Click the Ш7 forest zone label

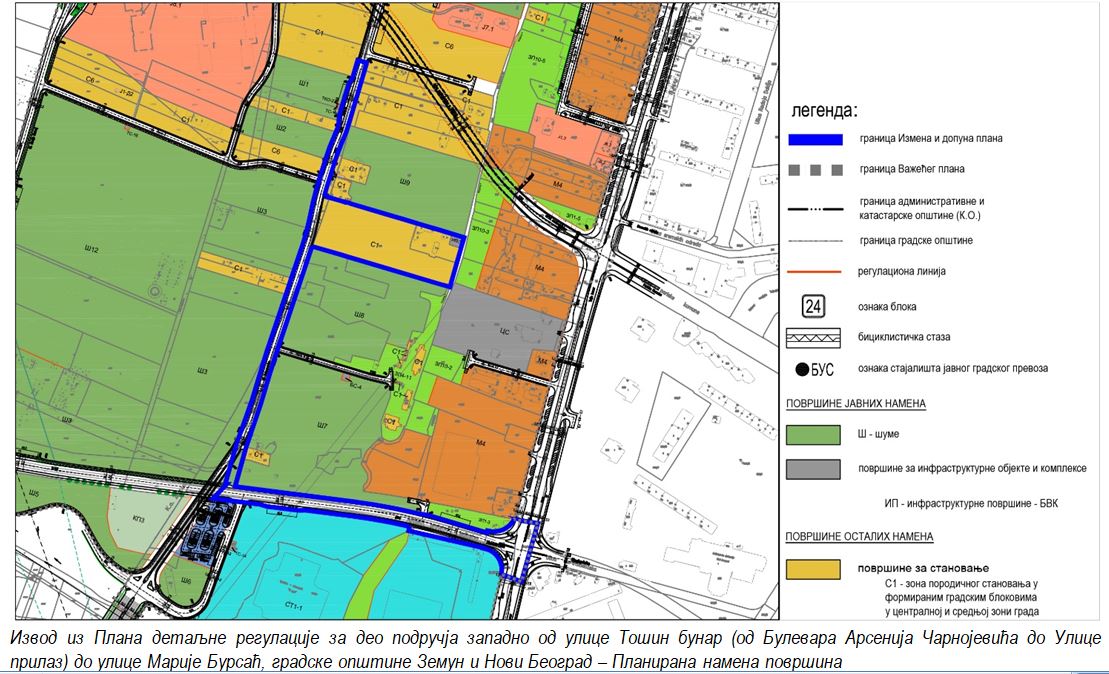pyautogui.click(x=322, y=426)
